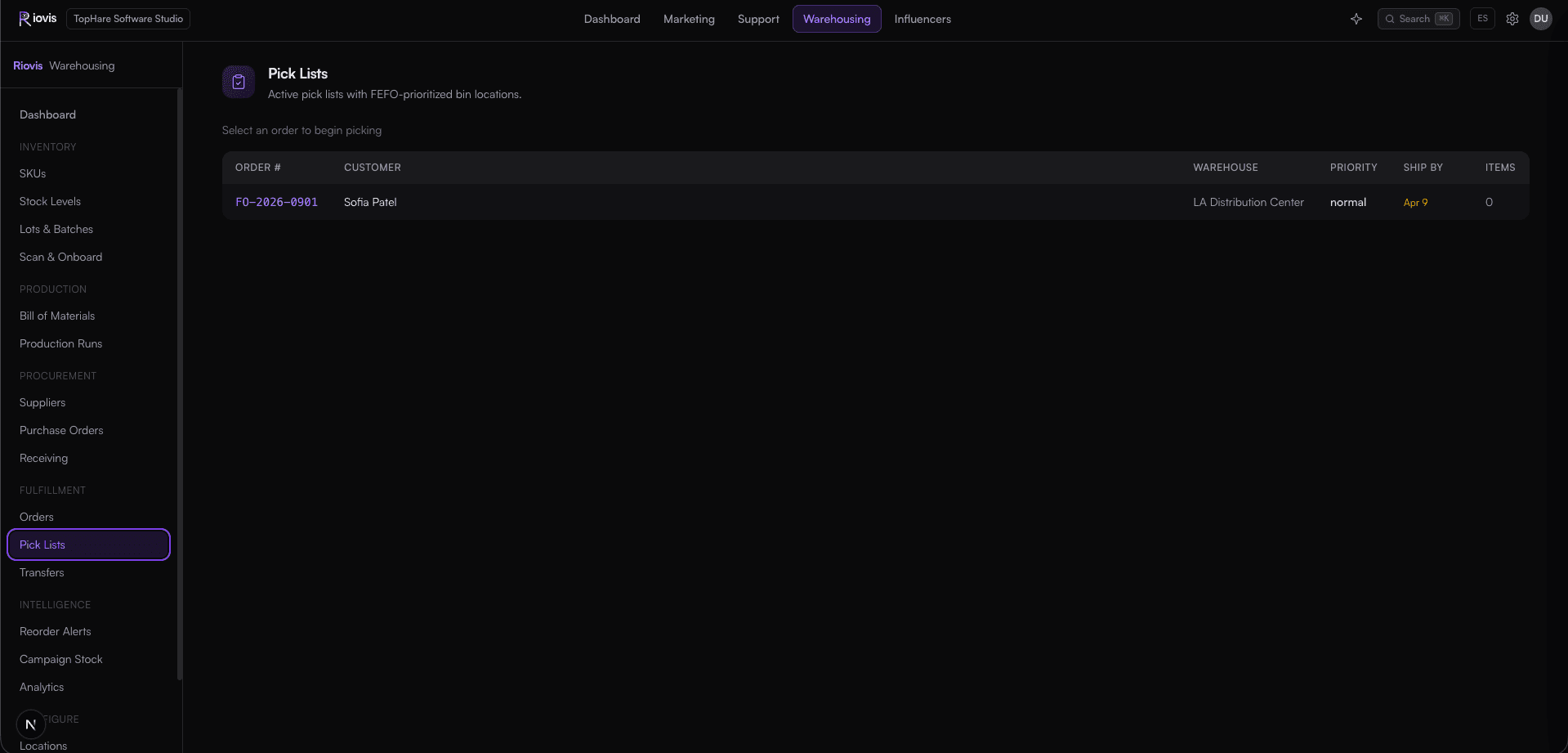
Task: Click the Pick Lists clipboard icon
Action: (239, 82)
